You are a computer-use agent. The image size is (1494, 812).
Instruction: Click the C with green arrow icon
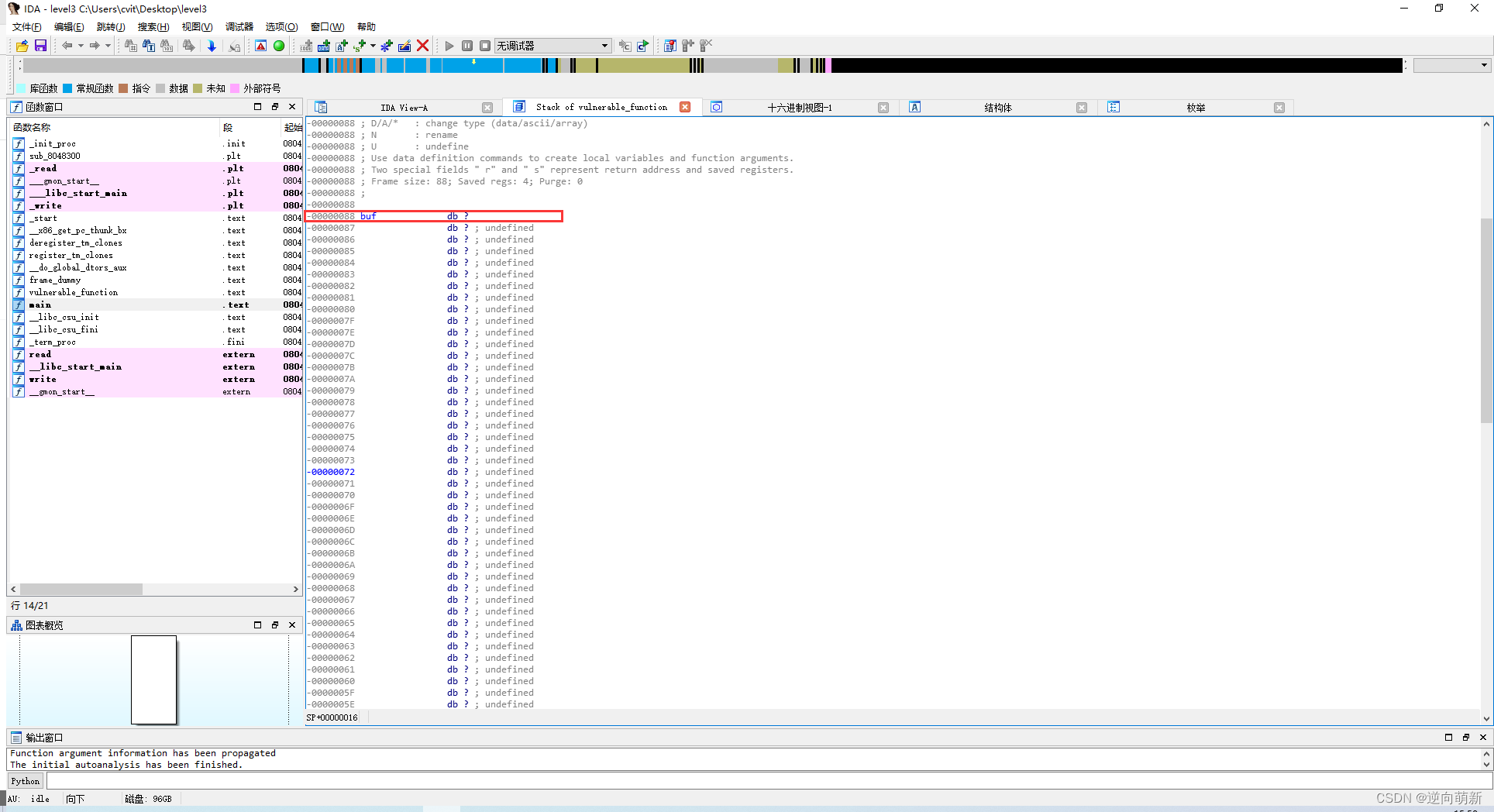(643, 46)
